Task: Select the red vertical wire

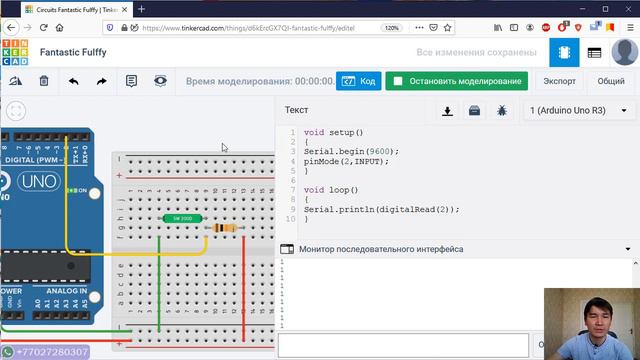Action: [x=244, y=288]
